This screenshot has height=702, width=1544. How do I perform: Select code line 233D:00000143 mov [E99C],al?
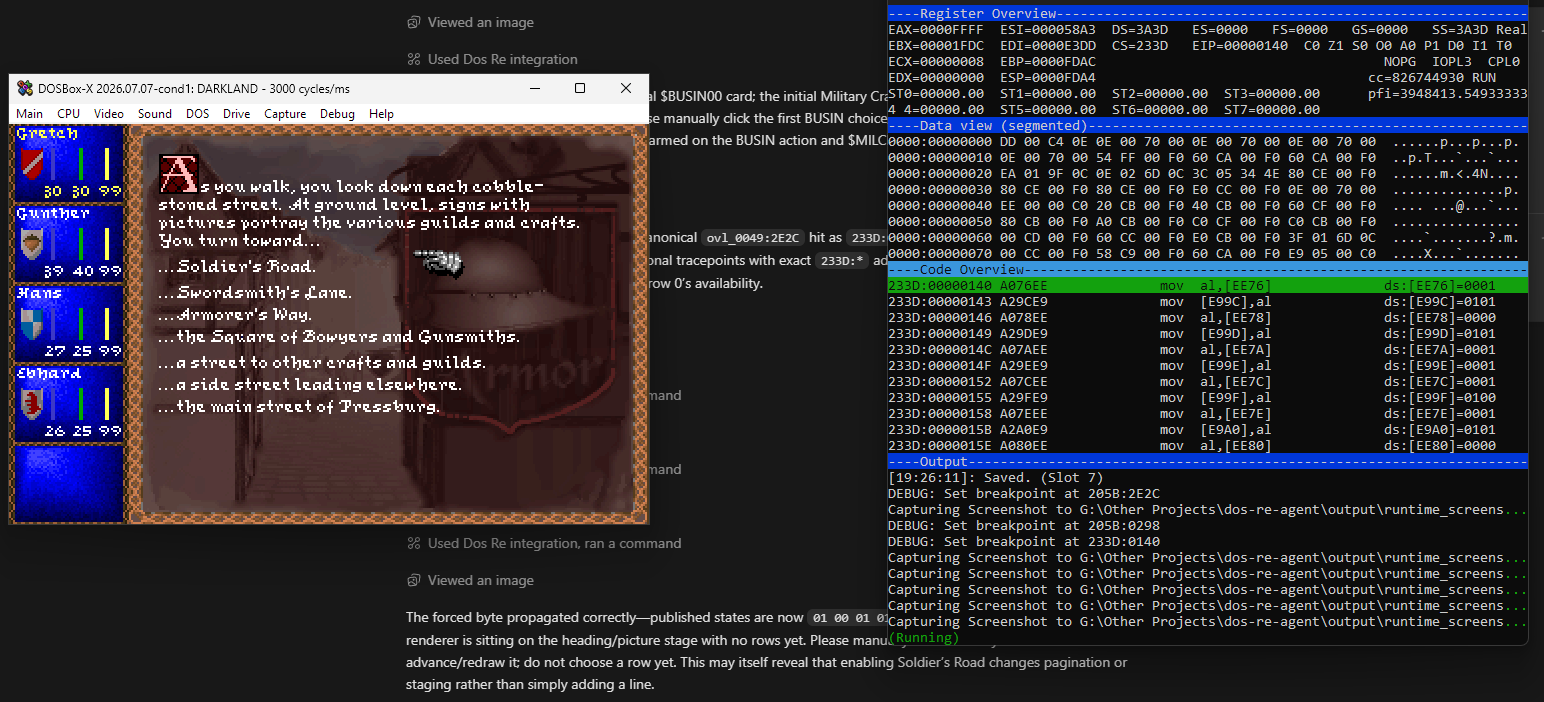(1207, 302)
